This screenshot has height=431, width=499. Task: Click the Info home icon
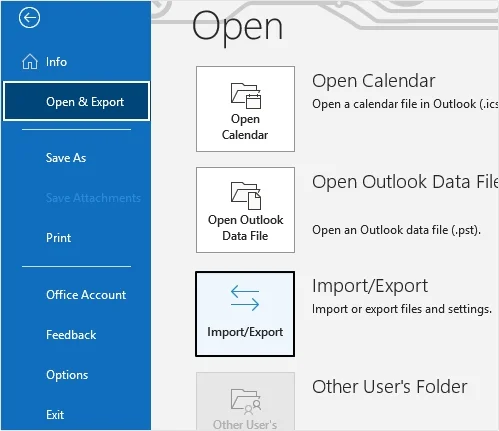30,62
